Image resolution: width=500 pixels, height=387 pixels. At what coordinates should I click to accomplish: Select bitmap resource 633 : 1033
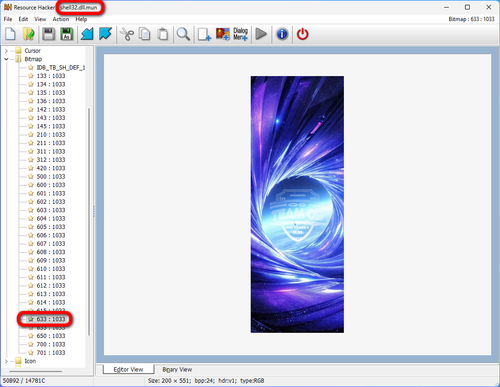(51, 319)
